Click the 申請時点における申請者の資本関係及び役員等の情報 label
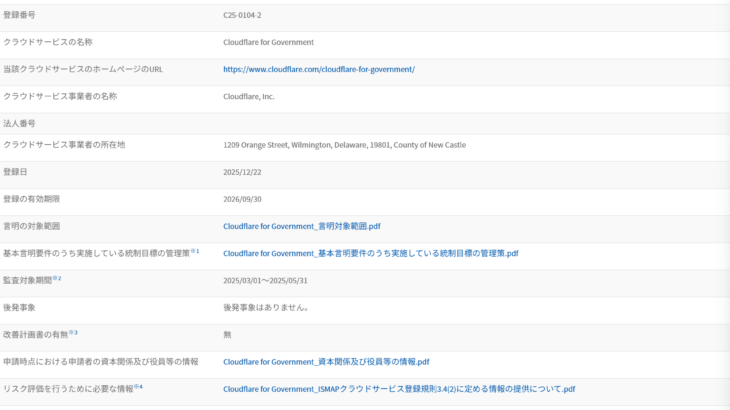The image size is (730, 410). pyautogui.click(x=101, y=362)
